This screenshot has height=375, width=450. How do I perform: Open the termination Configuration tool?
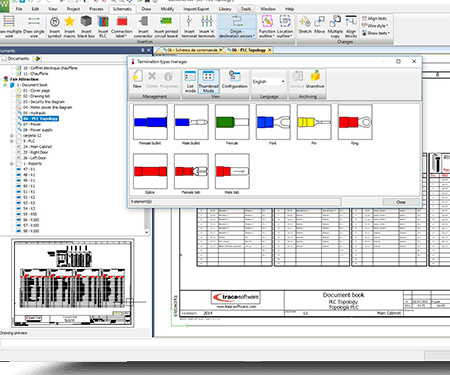tap(235, 79)
